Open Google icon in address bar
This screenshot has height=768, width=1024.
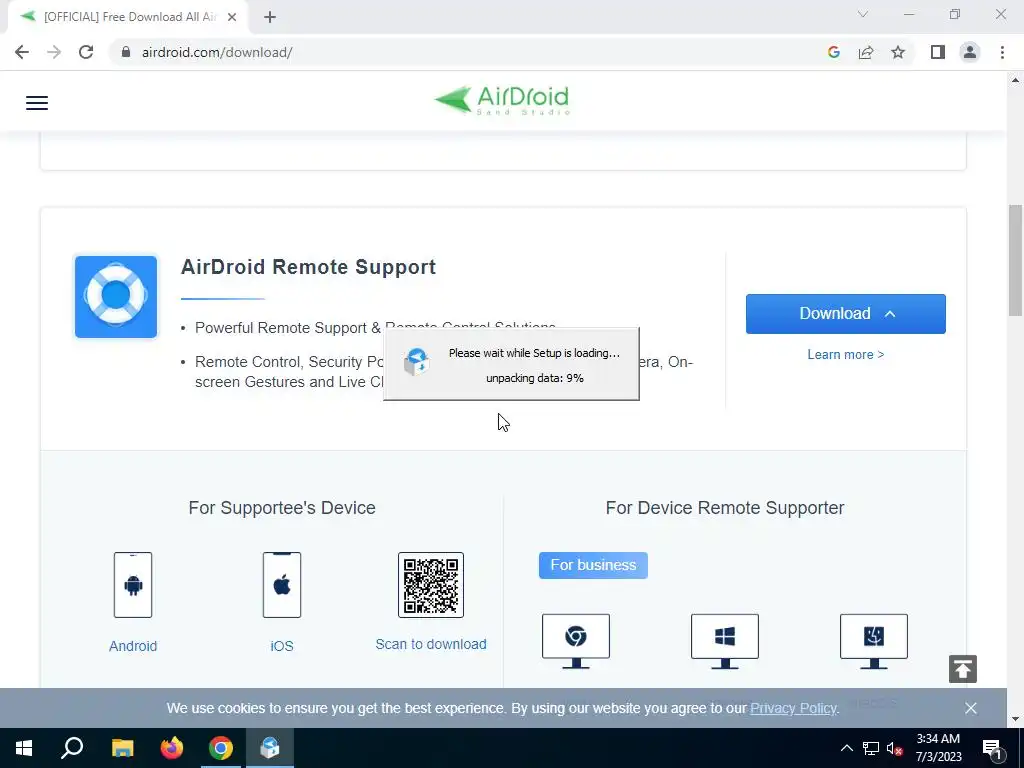(x=833, y=52)
